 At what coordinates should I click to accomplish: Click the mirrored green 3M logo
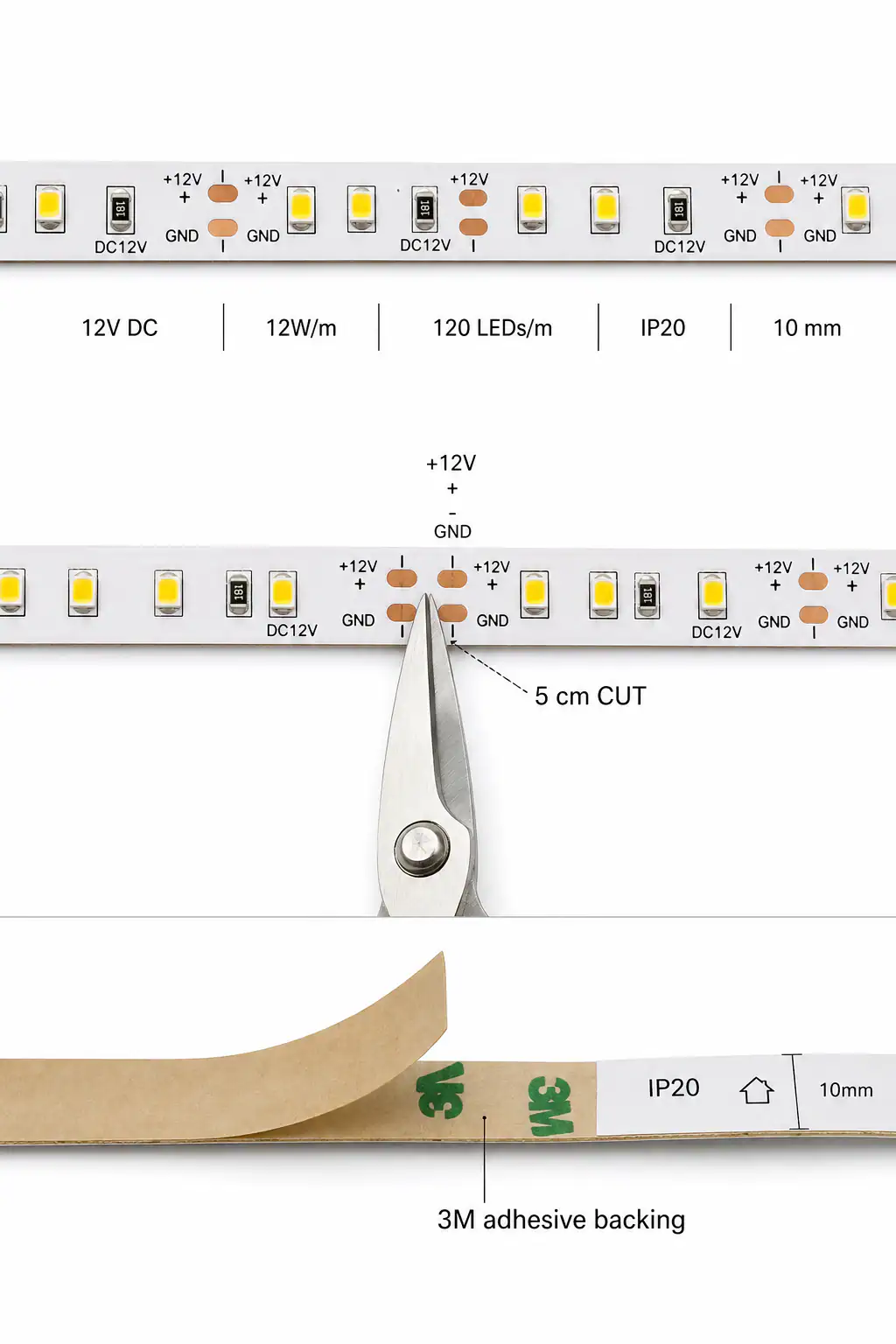point(440,1090)
